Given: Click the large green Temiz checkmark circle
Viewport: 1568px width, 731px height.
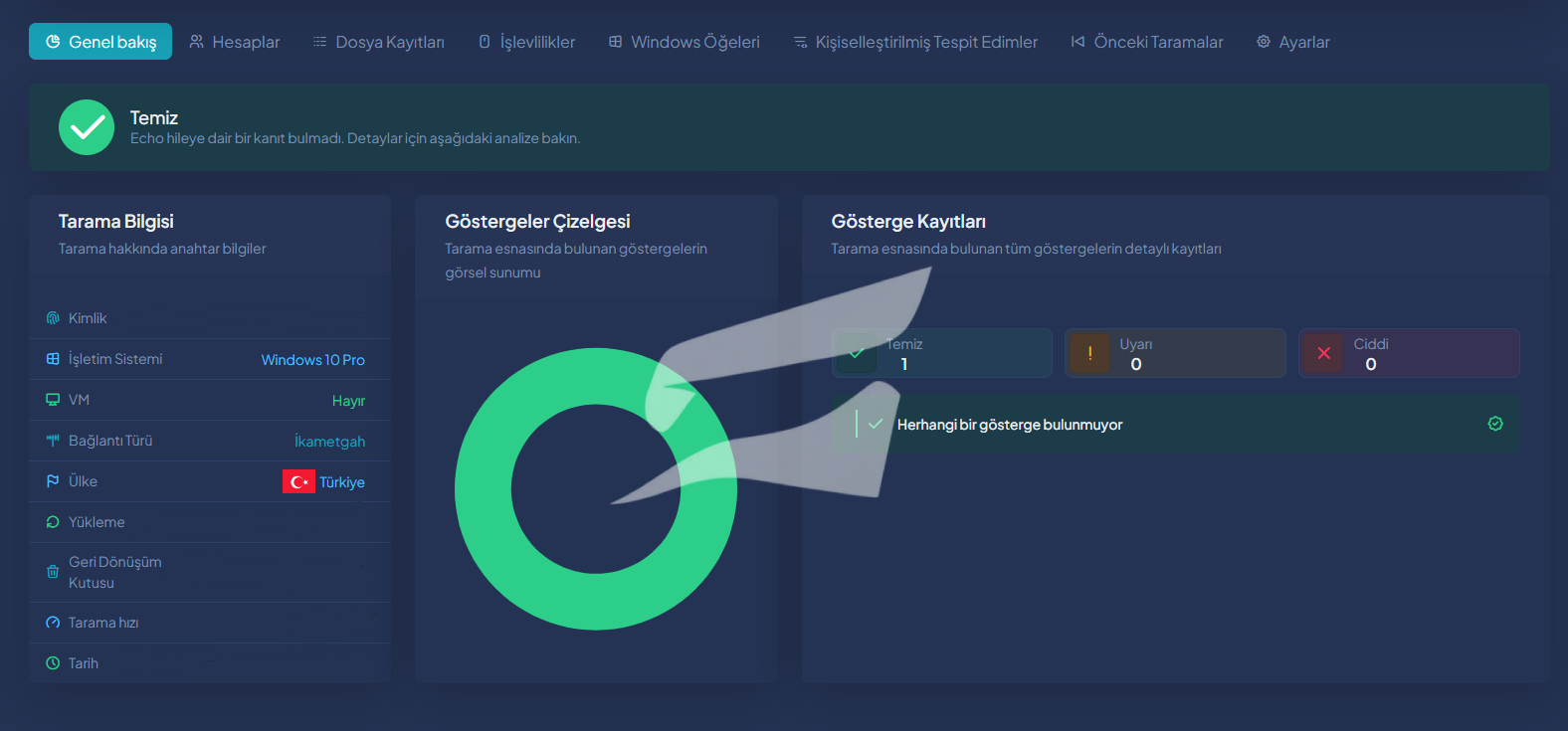Looking at the screenshot, I should tap(87, 127).
